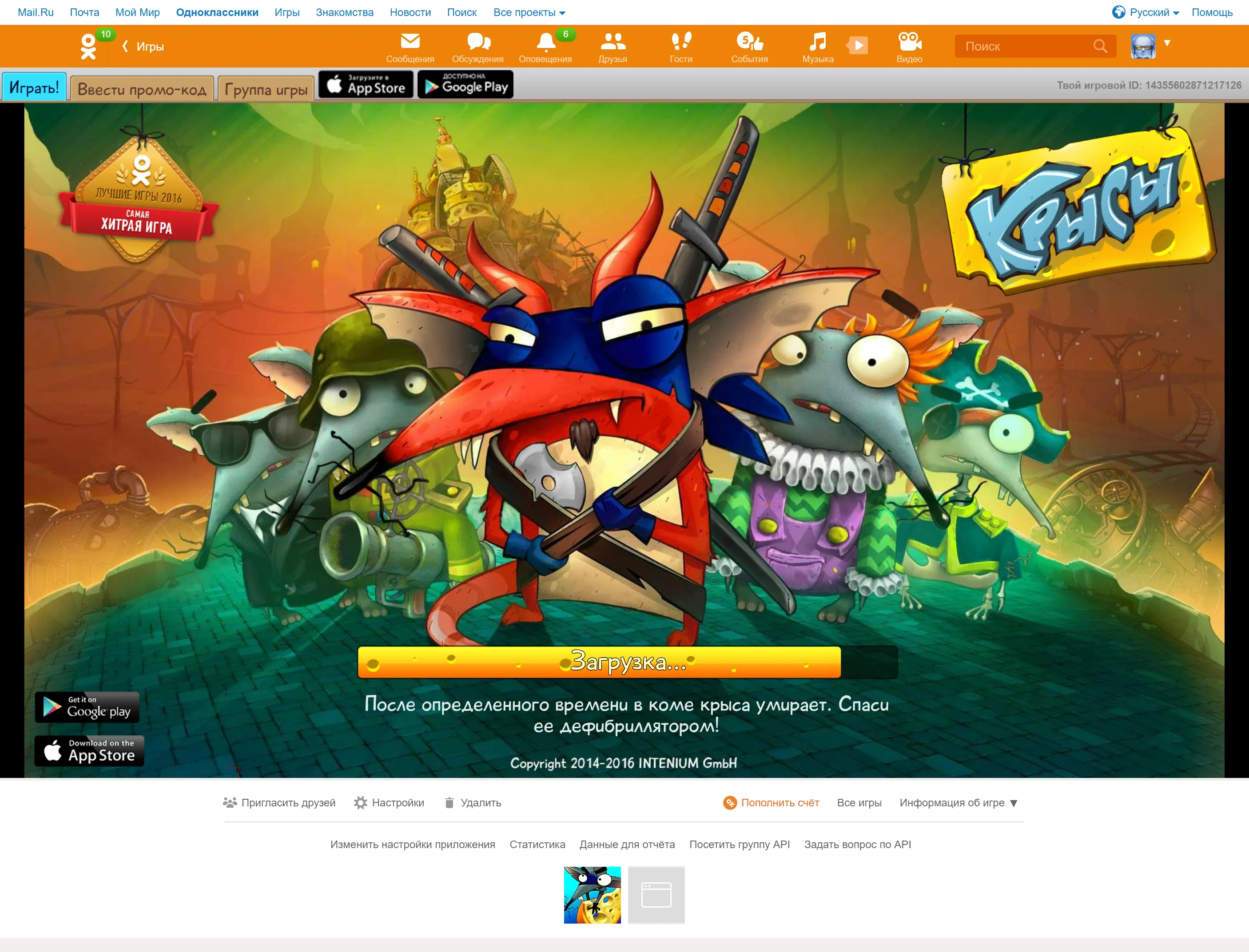Image resolution: width=1249 pixels, height=952 pixels.
Task: Click Посетить группу API
Action: [x=739, y=845]
